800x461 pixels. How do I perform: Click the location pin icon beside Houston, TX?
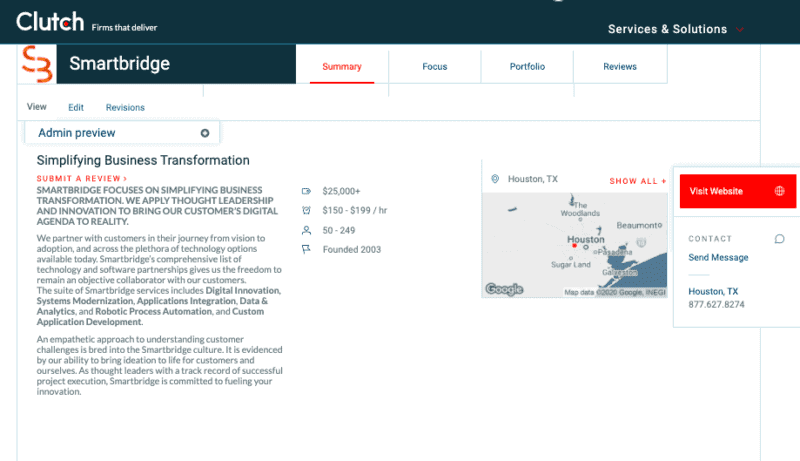(495, 179)
